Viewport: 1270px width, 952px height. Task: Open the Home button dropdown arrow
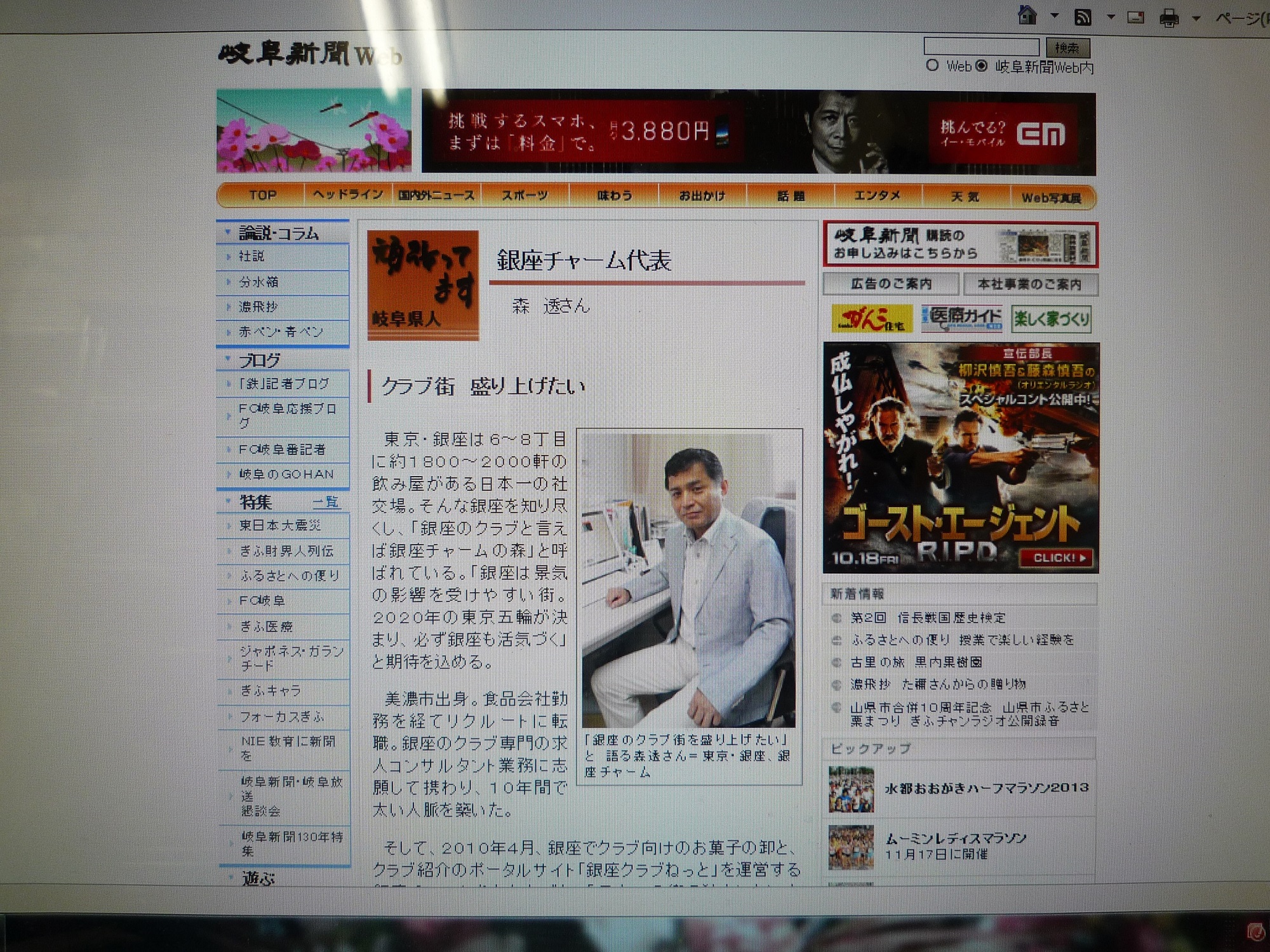tap(1054, 16)
